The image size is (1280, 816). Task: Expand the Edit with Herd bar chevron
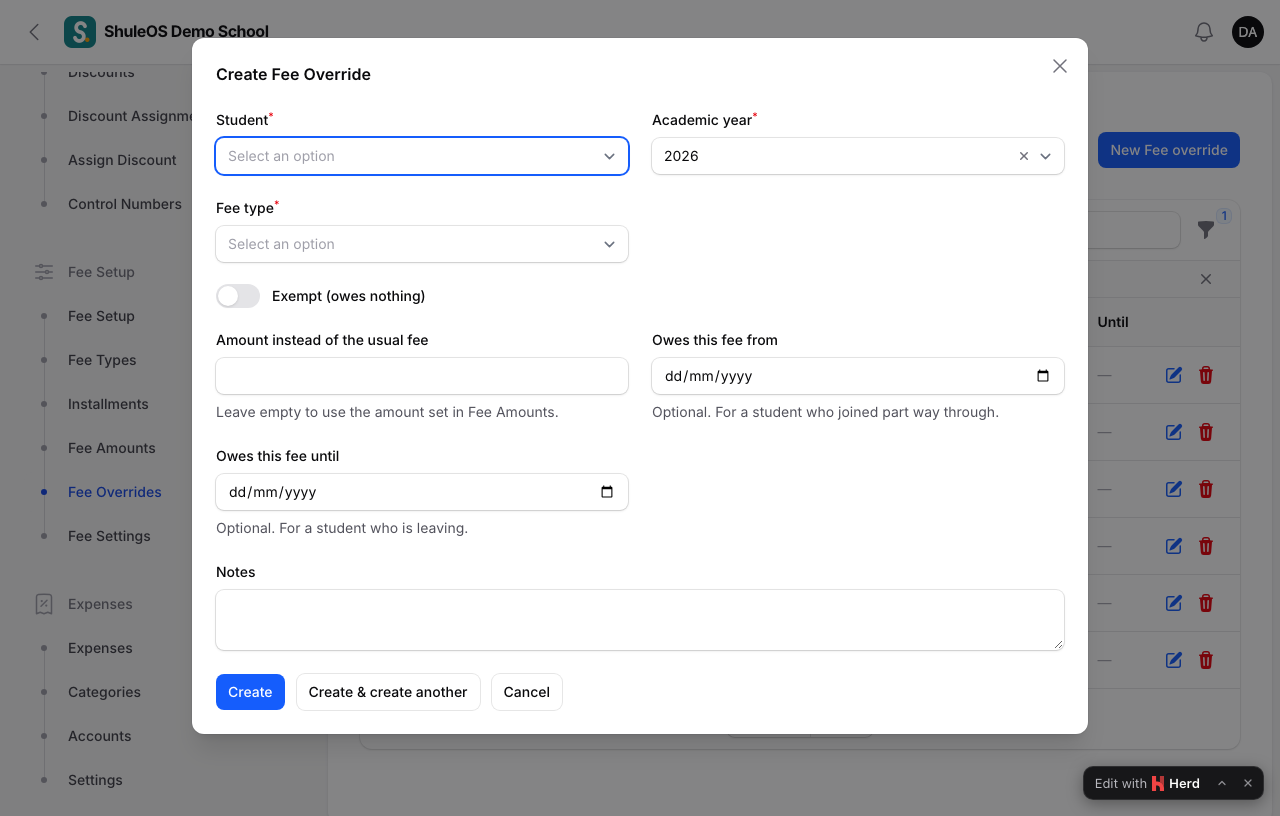click(x=1222, y=783)
